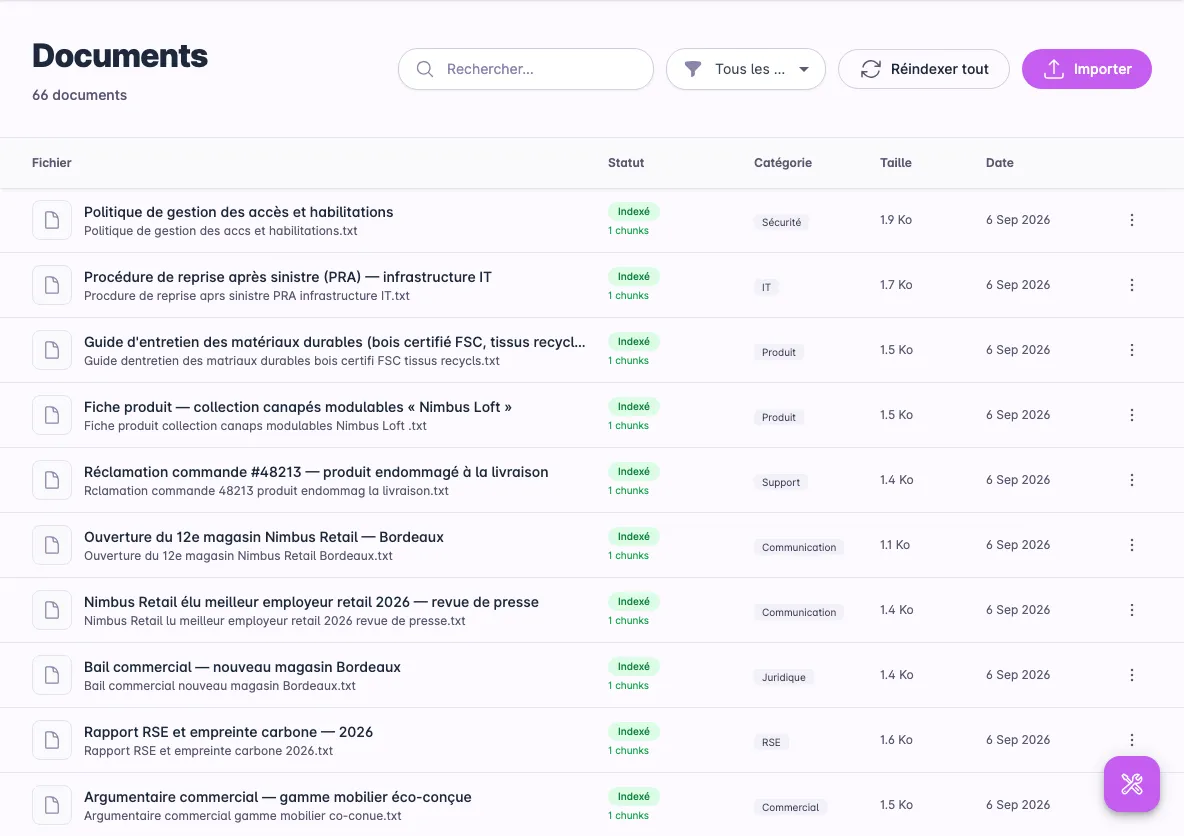
Task: Open document Bail commercial — nouveau magasin Bordeaux
Action: coord(242,667)
